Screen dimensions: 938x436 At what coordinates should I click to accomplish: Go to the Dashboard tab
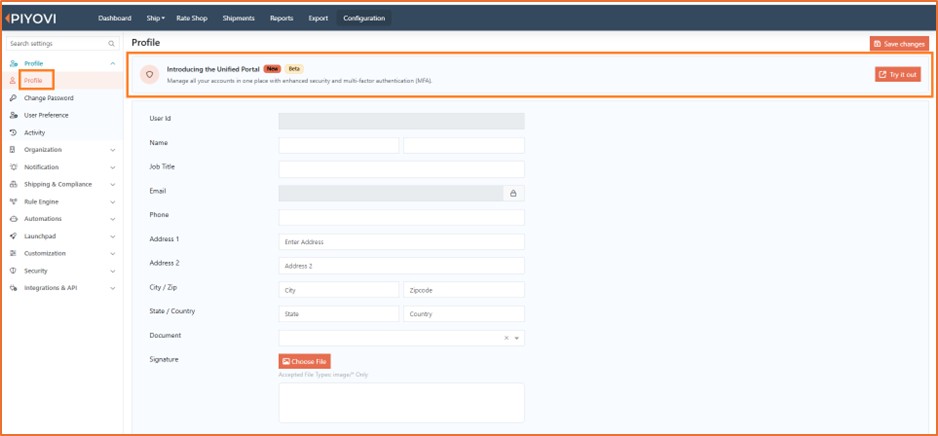[x=115, y=19]
